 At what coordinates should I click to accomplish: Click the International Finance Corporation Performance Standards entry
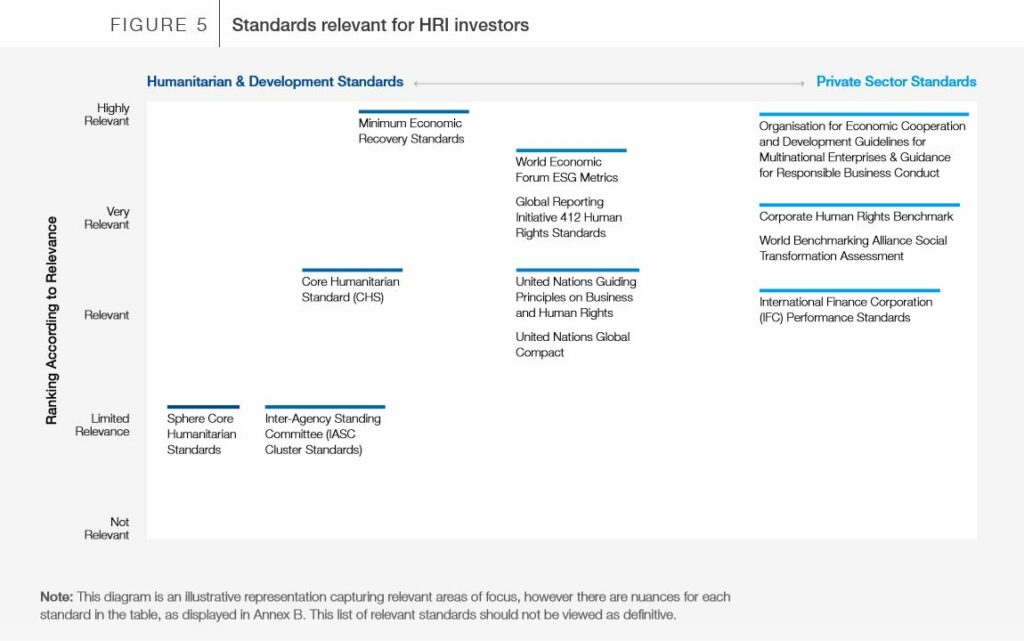(x=845, y=309)
